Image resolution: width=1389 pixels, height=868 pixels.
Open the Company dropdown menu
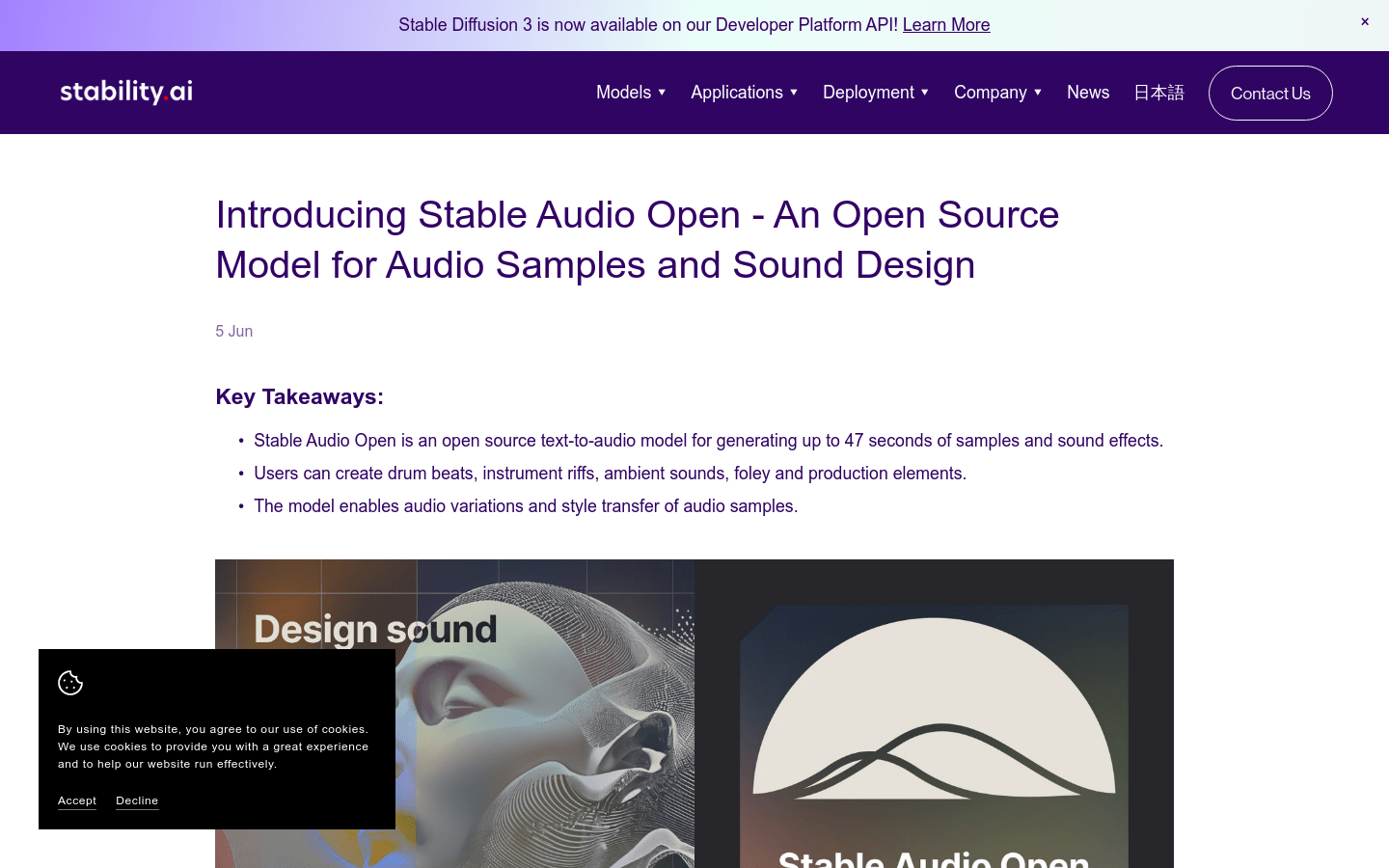coord(997,93)
